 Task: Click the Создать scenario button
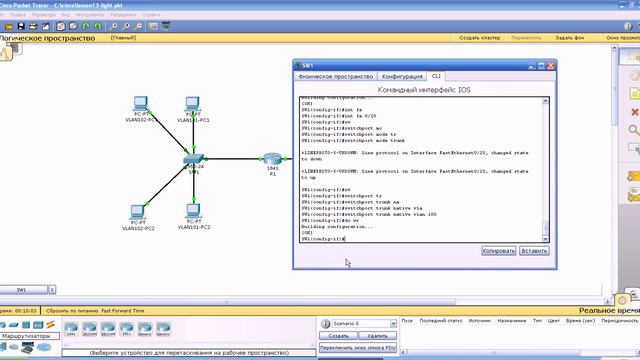338,336
